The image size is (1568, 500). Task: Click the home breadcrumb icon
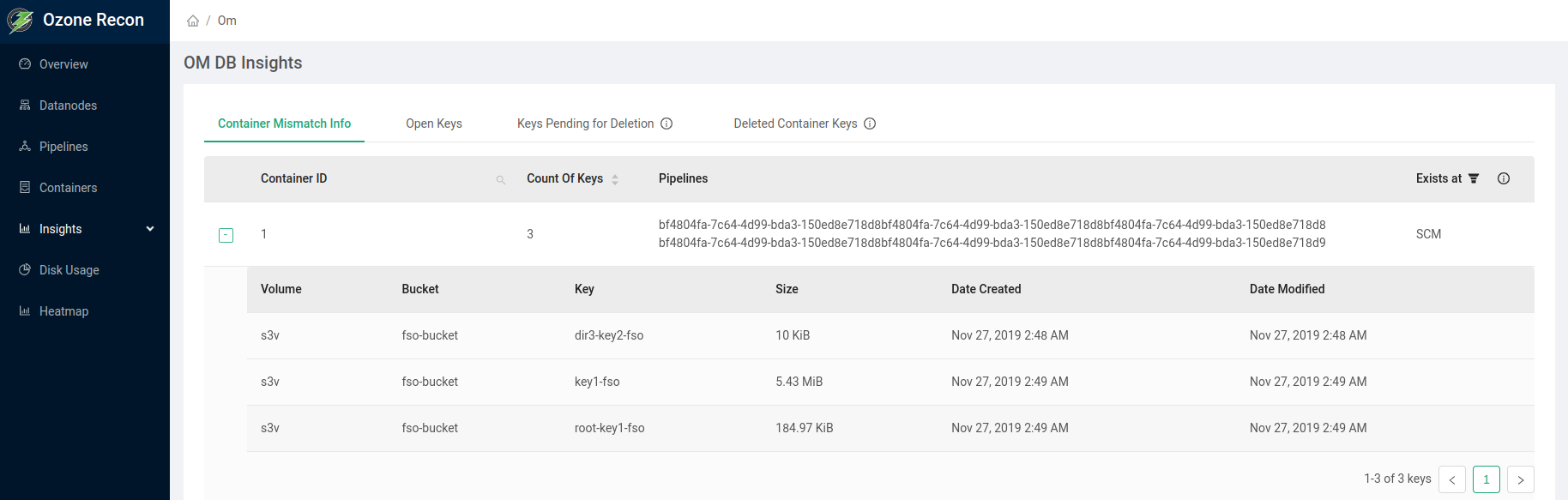(x=193, y=21)
